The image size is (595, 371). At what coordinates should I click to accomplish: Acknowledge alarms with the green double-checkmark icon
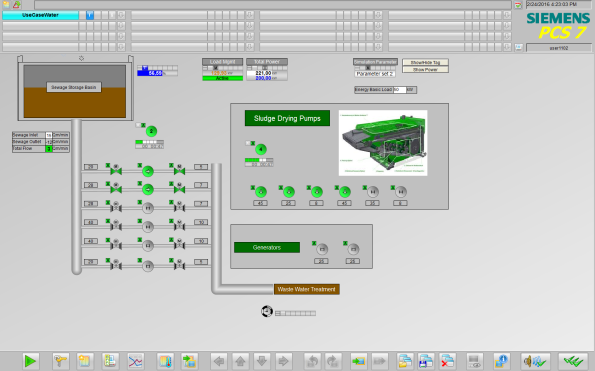click(x=573, y=361)
